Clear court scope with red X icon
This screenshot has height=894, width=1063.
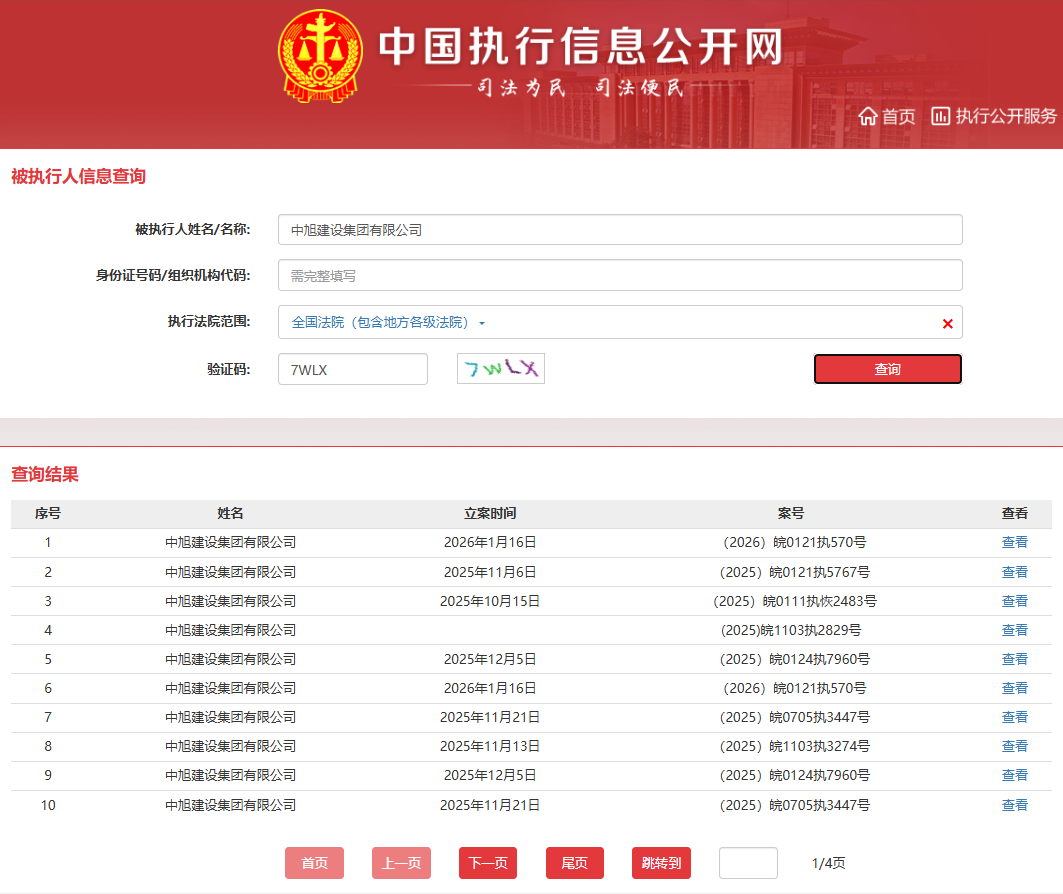tap(948, 324)
